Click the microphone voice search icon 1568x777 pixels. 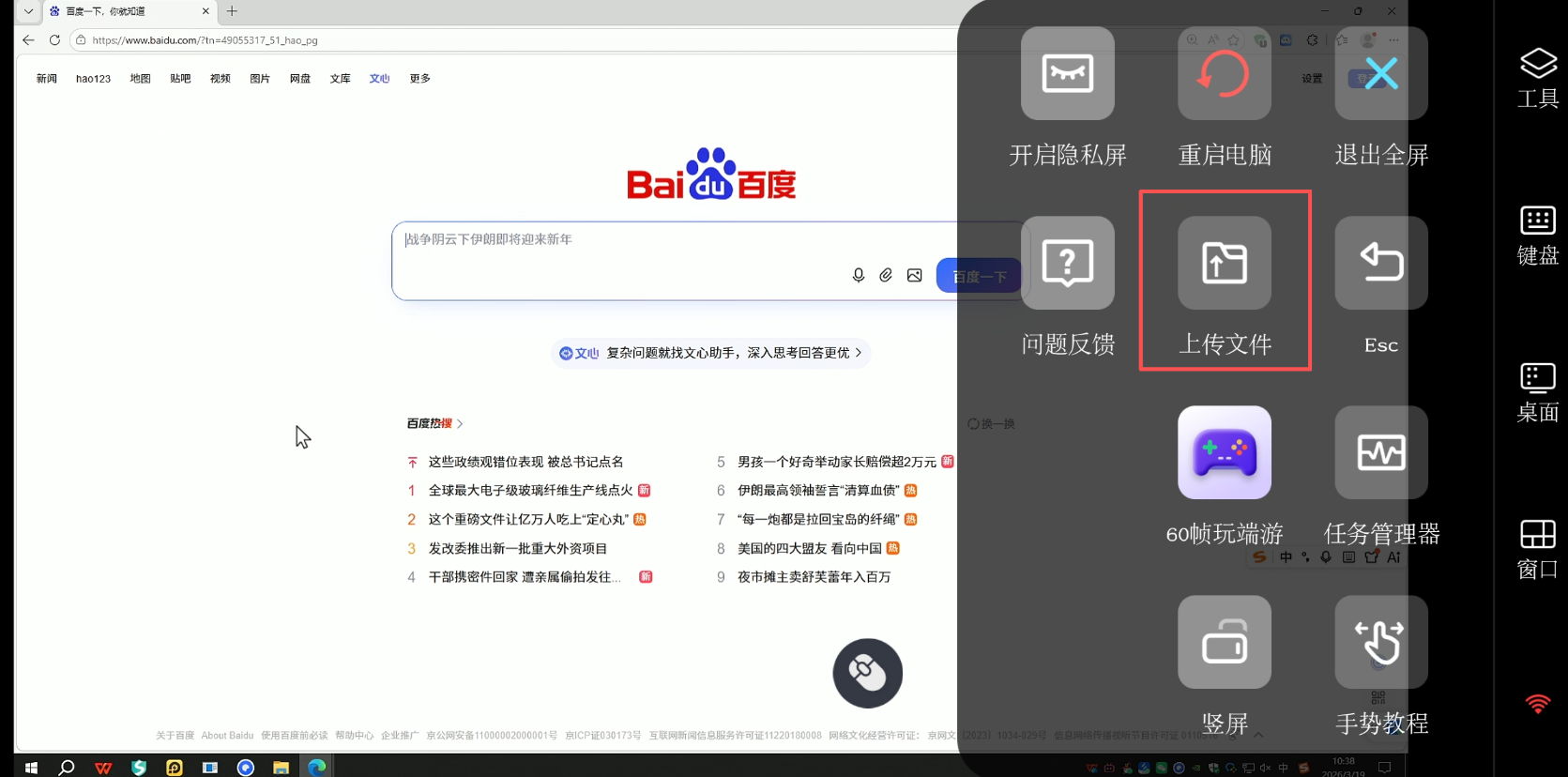coord(858,275)
